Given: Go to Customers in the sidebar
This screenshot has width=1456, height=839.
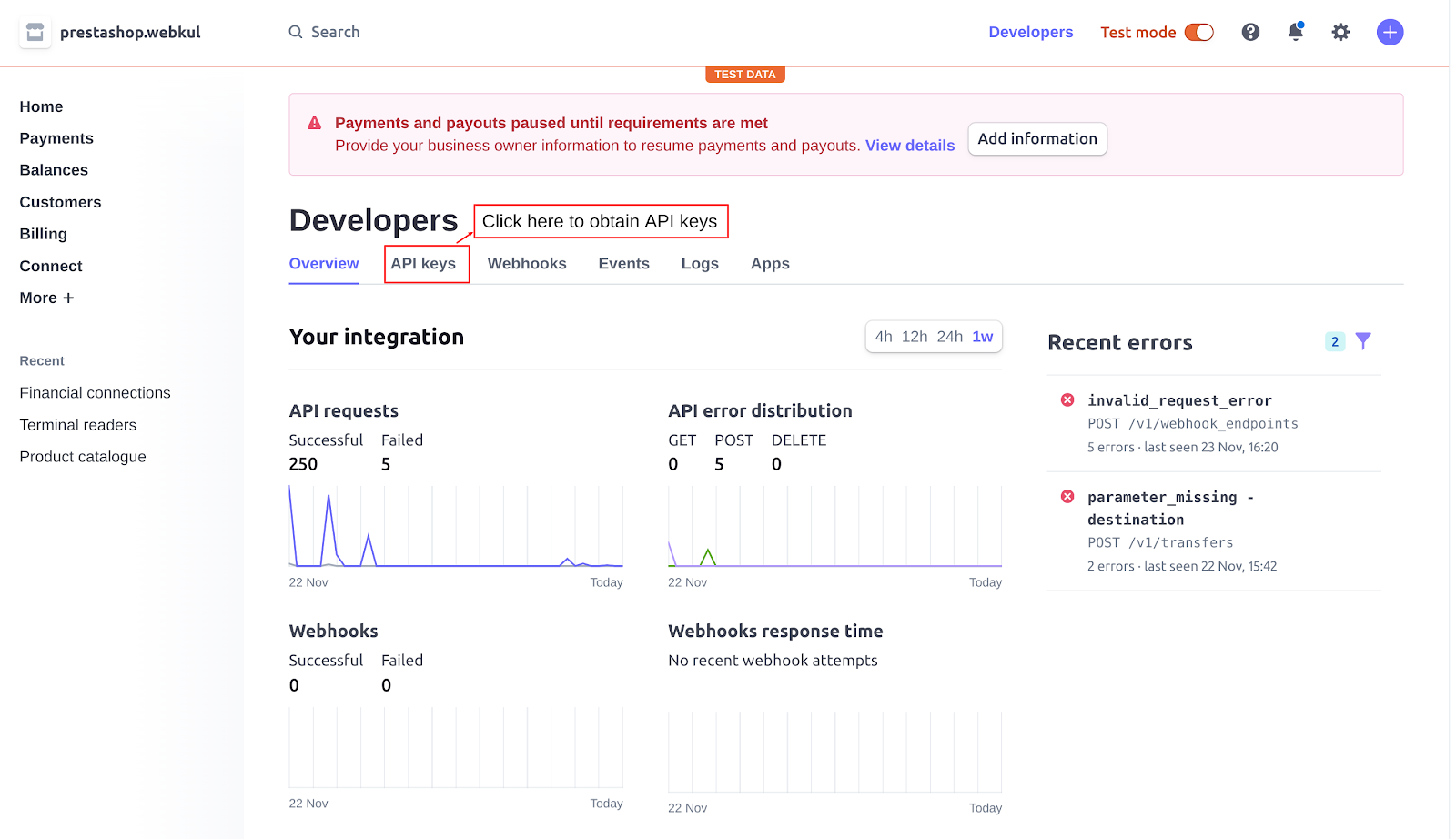Looking at the screenshot, I should pos(60,202).
